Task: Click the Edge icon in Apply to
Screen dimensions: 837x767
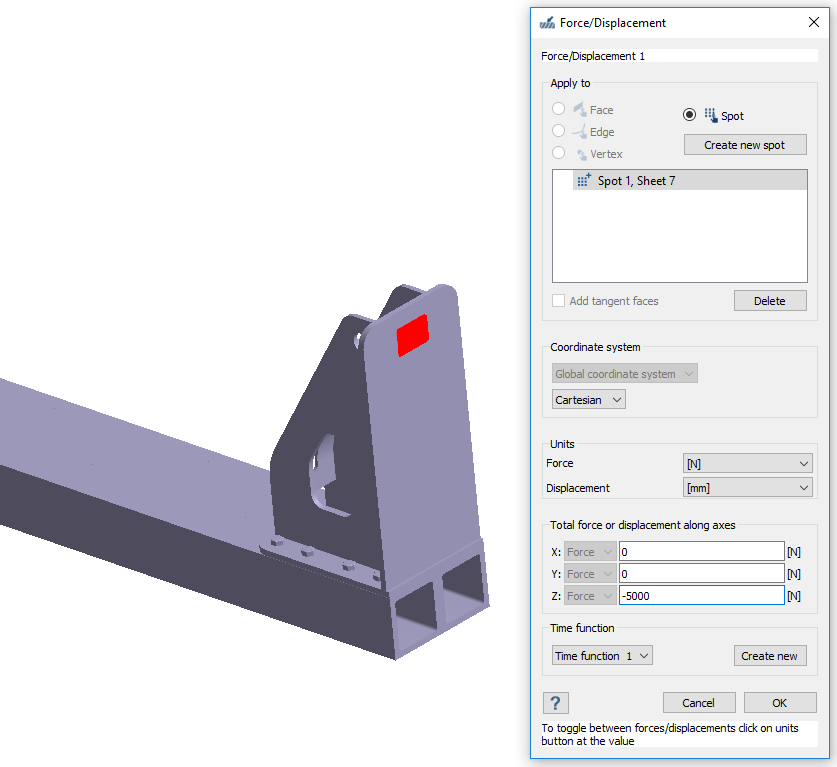Action: (579, 132)
